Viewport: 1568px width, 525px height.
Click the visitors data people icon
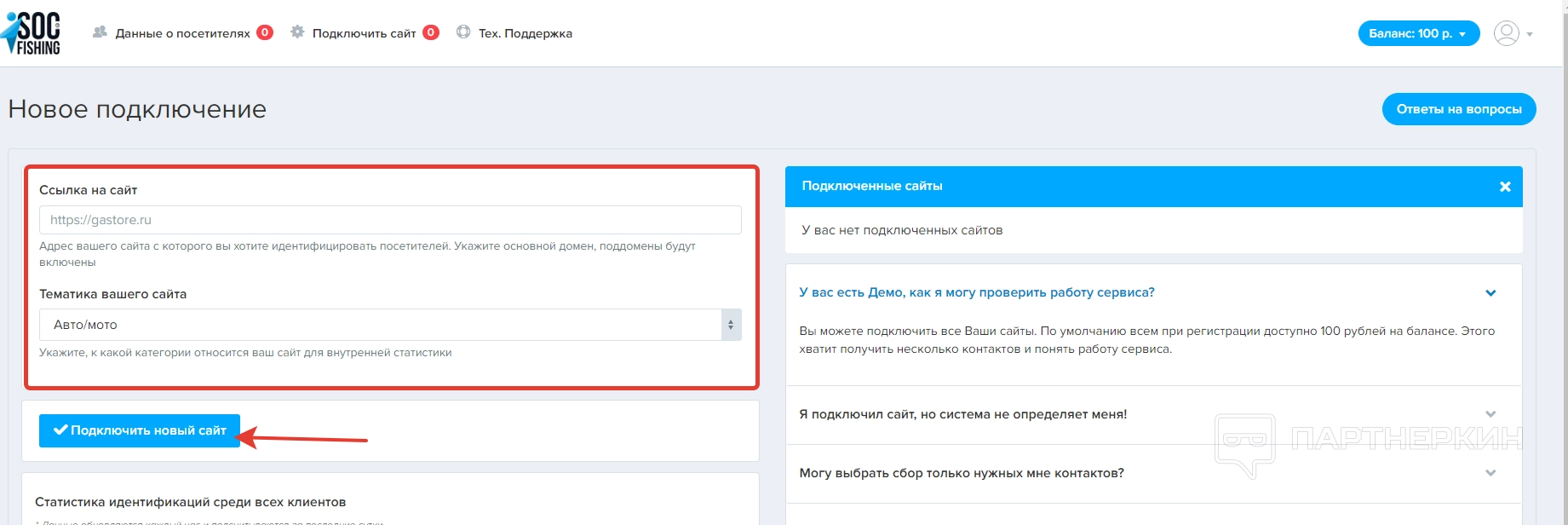(x=100, y=32)
